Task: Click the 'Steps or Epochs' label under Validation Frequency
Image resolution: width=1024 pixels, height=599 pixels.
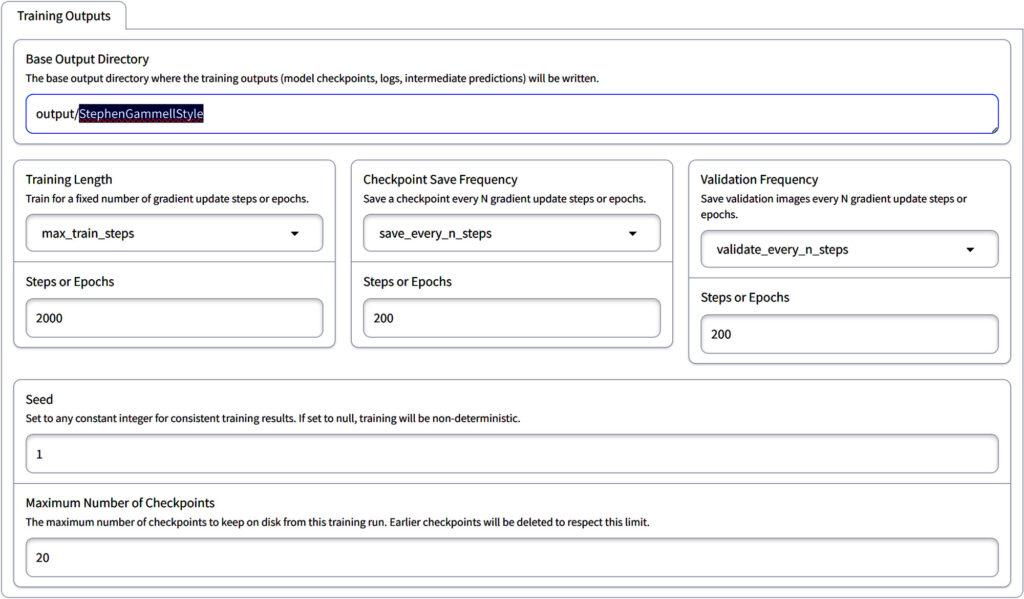Action: tap(745, 298)
